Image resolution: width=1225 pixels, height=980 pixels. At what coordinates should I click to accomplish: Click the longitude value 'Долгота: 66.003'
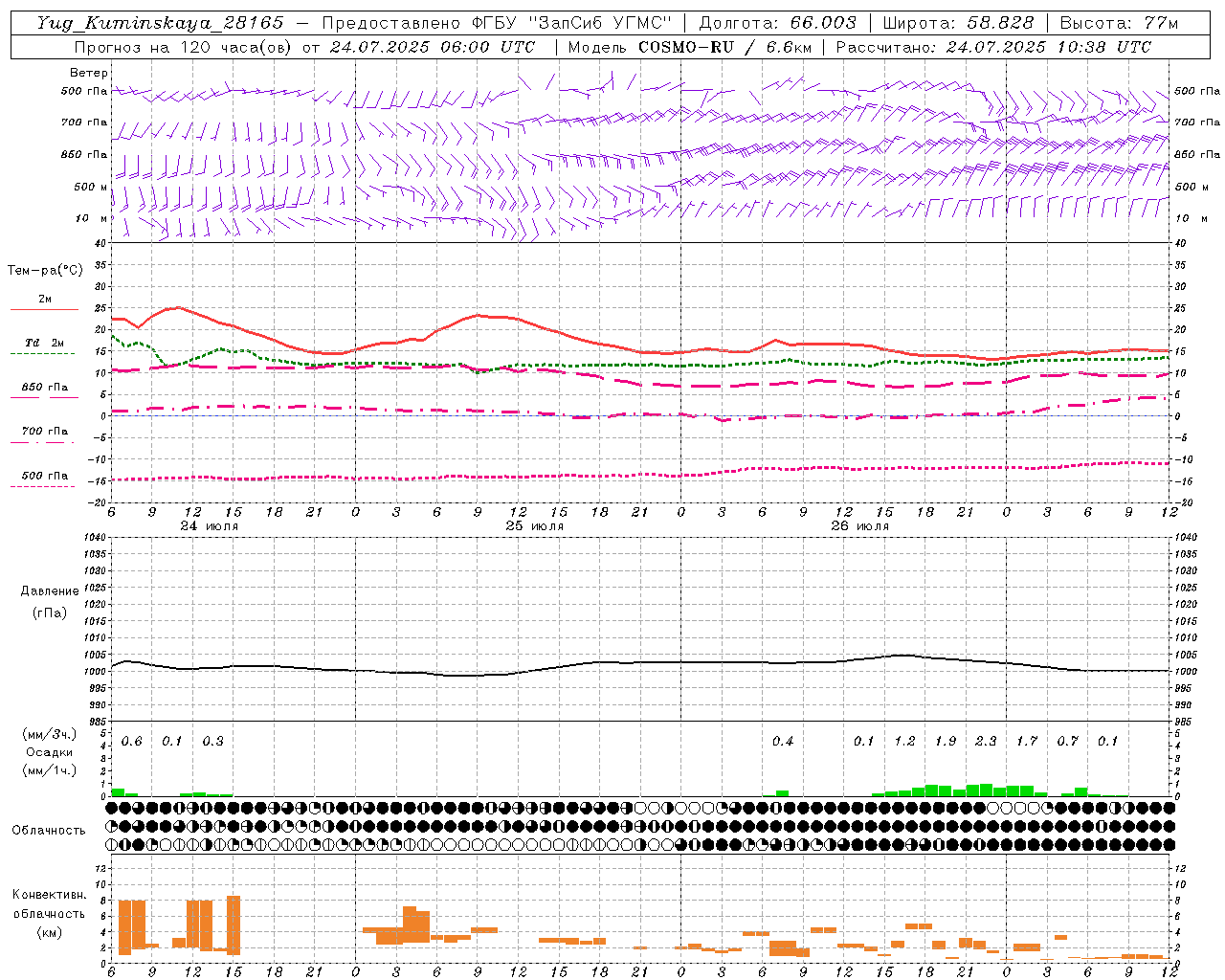(778, 23)
